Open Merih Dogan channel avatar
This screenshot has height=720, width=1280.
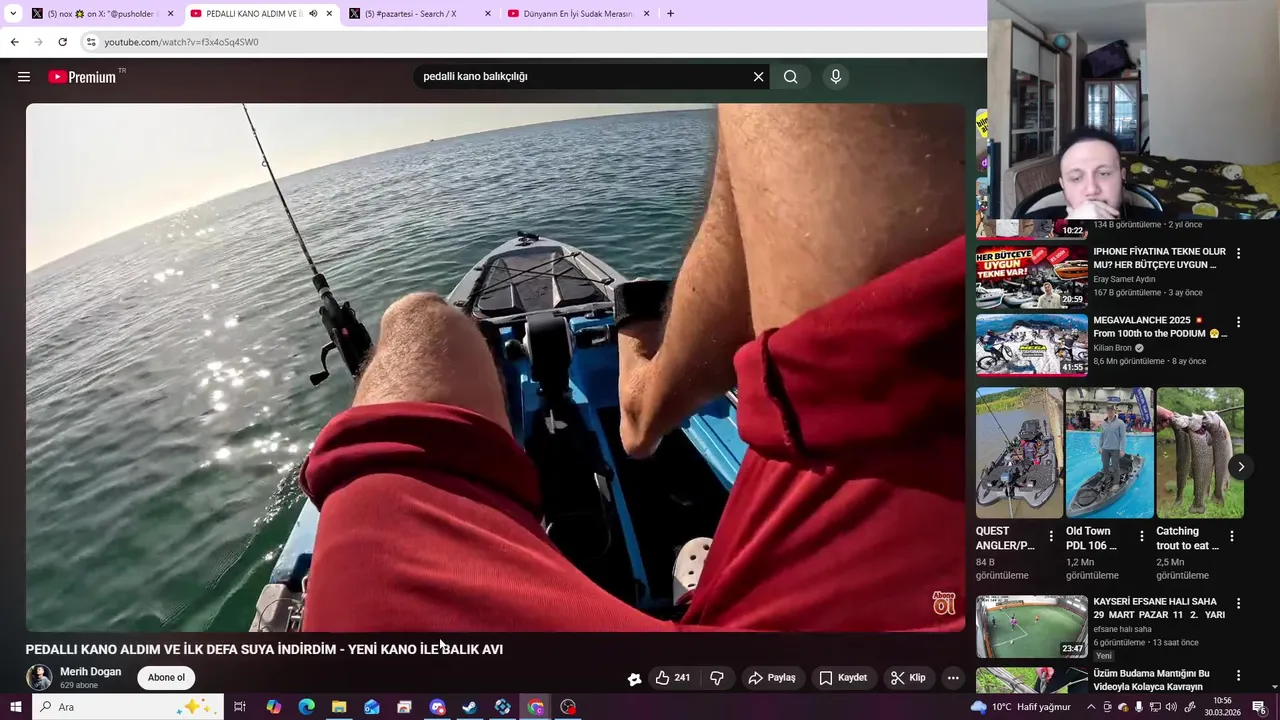click(x=39, y=677)
